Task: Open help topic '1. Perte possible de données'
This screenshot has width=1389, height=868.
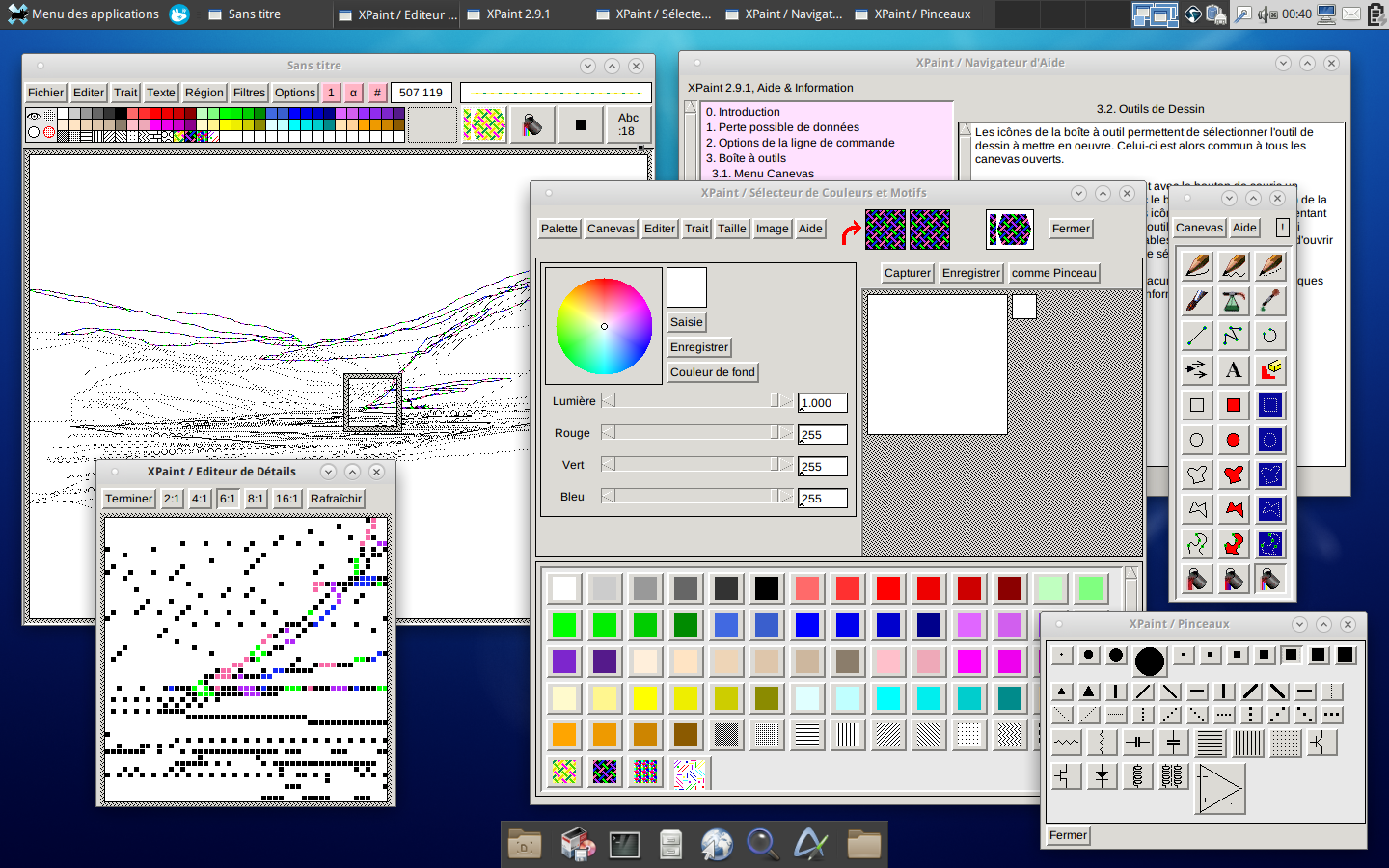Action: 782,127
